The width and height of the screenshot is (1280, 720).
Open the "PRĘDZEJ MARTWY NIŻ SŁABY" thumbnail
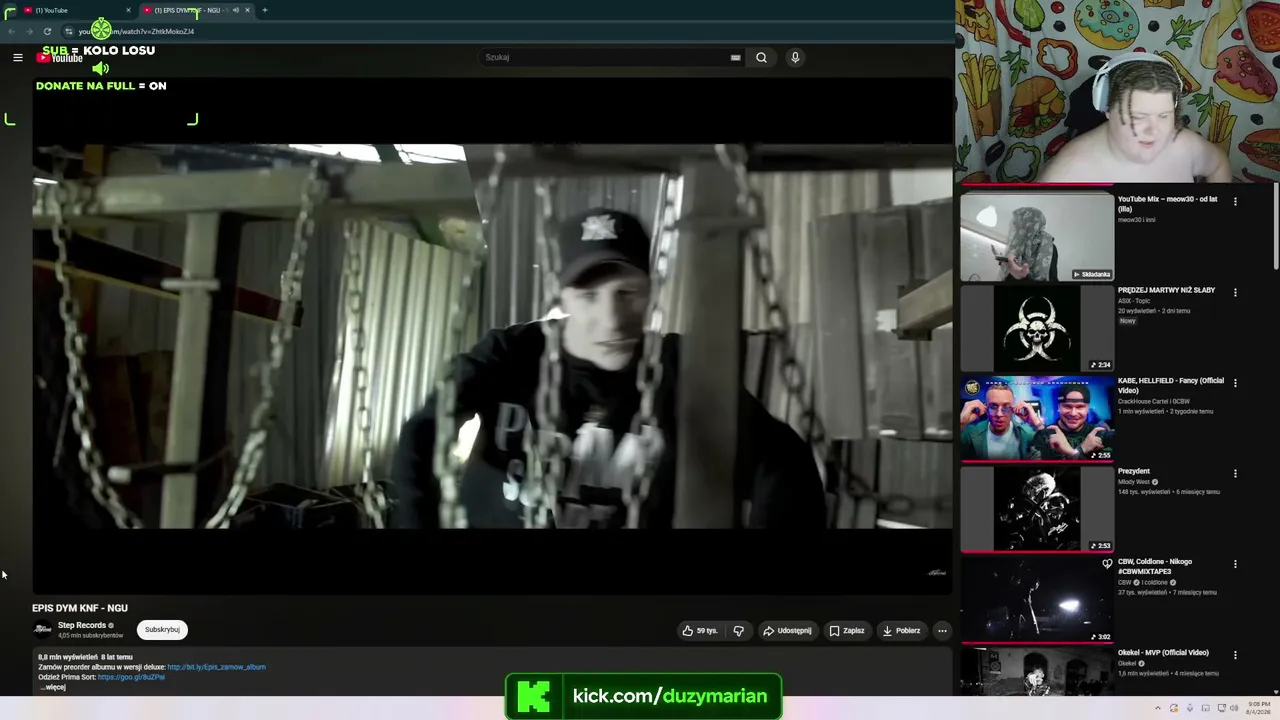pyautogui.click(x=1037, y=328)
